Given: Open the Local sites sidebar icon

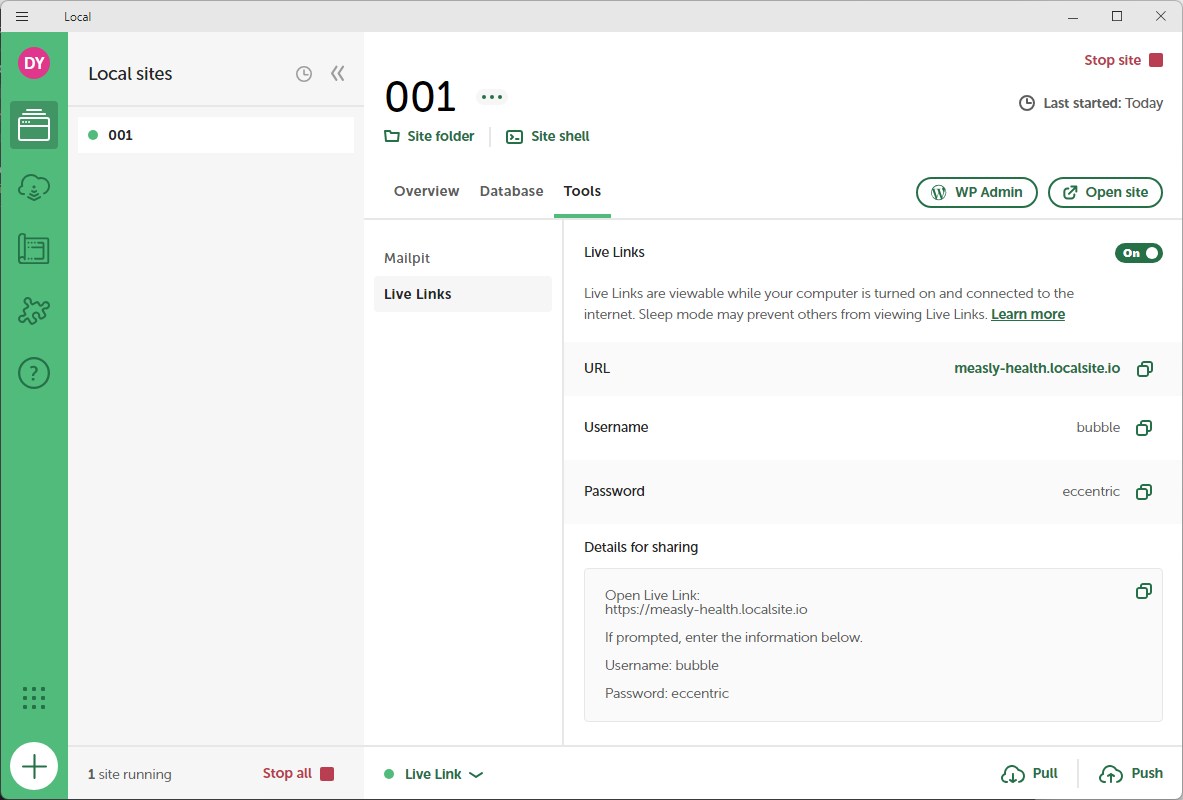Looking at the screenshot, I should pos(34,125).
